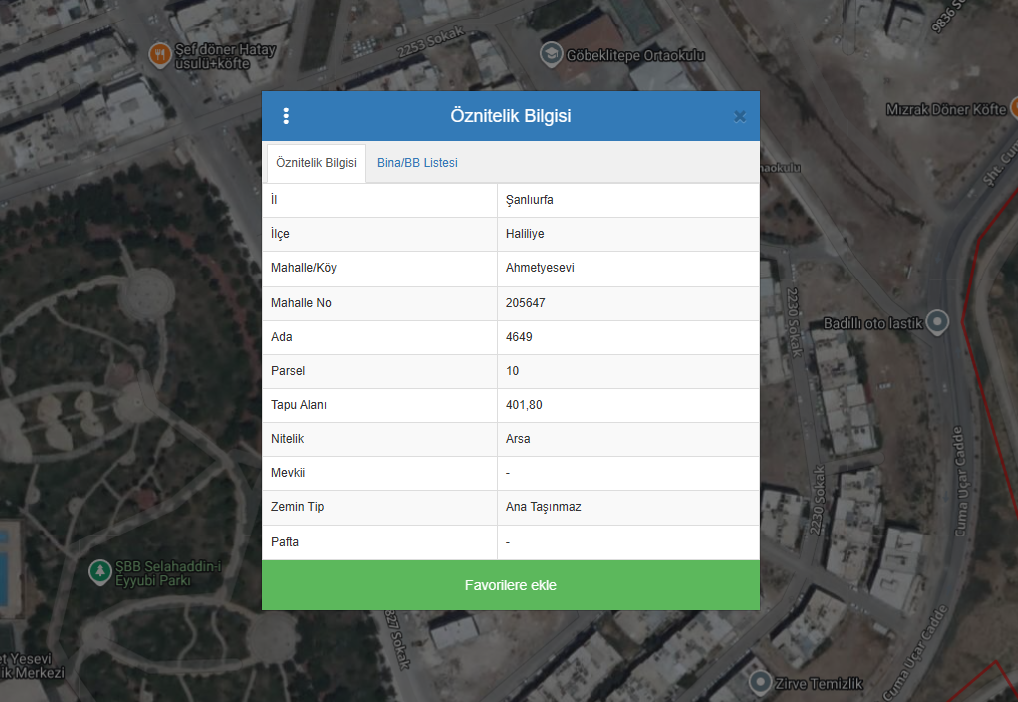
Task: Click the Tapu Alanı value 401,80
Action: 524,405
